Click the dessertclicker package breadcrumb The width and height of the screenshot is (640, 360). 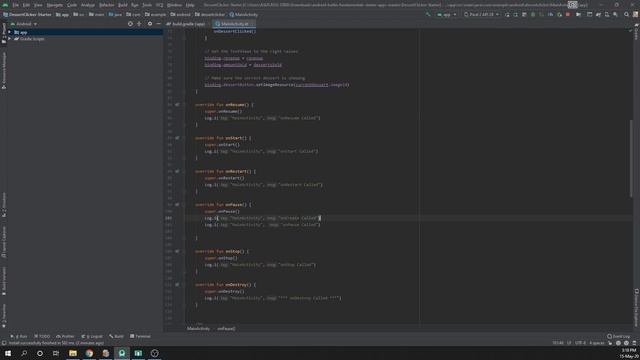point(210,14)
